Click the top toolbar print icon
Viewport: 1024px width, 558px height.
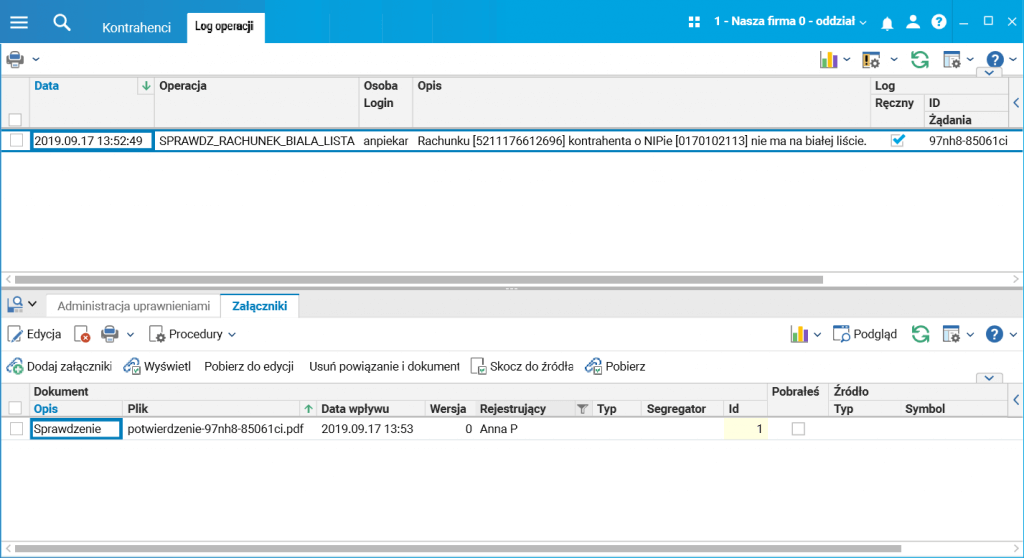tap(15, 59)
